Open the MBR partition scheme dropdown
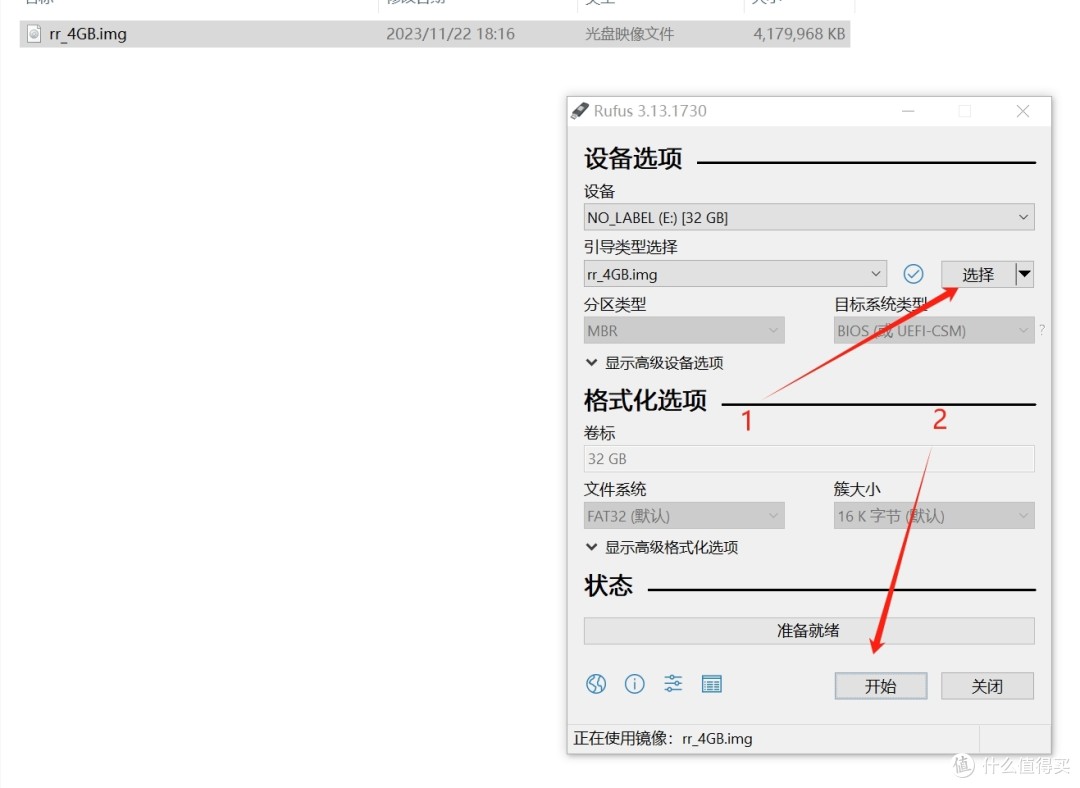Image resolution: width=1080 pixels, height=788 pixels. tap(684, 331)
